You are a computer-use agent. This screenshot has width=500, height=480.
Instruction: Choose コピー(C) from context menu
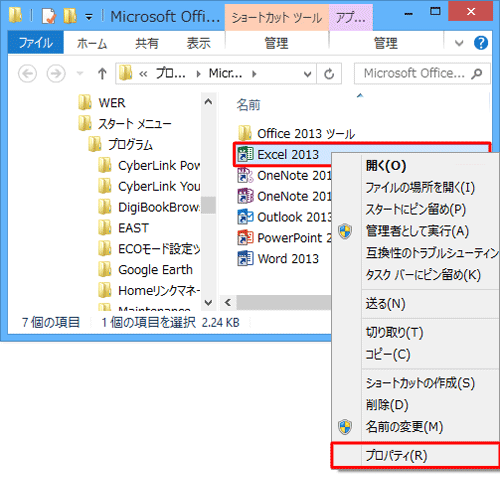388,354
